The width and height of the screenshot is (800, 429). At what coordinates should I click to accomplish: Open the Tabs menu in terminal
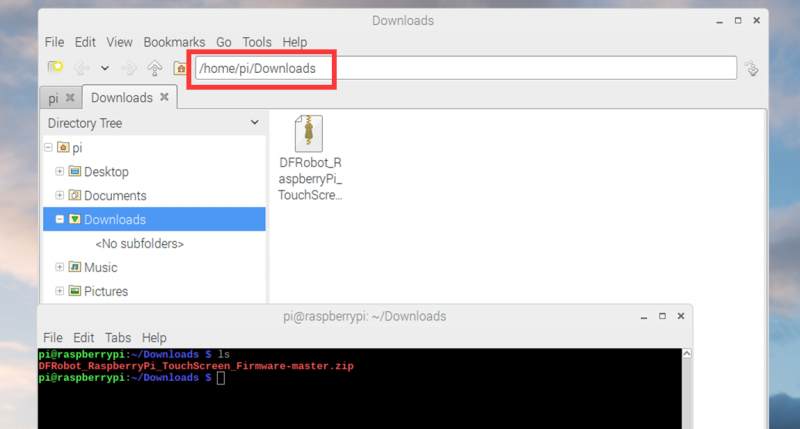pos(118,338)
